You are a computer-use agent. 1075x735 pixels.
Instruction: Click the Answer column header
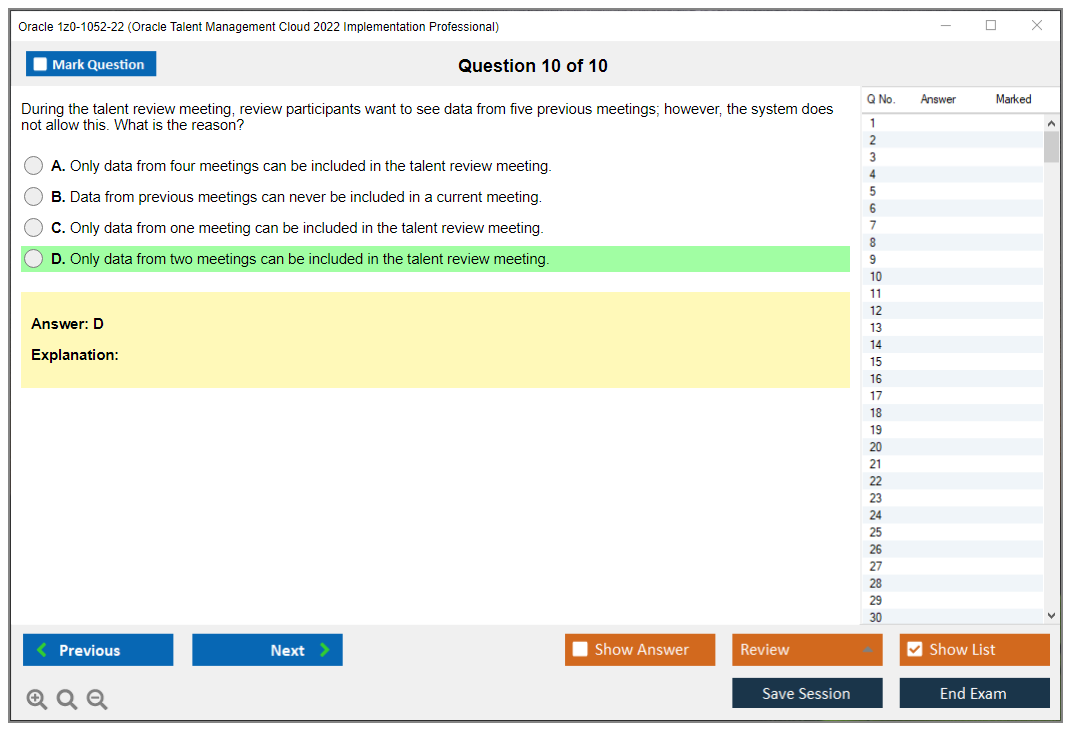click(938, 99)
